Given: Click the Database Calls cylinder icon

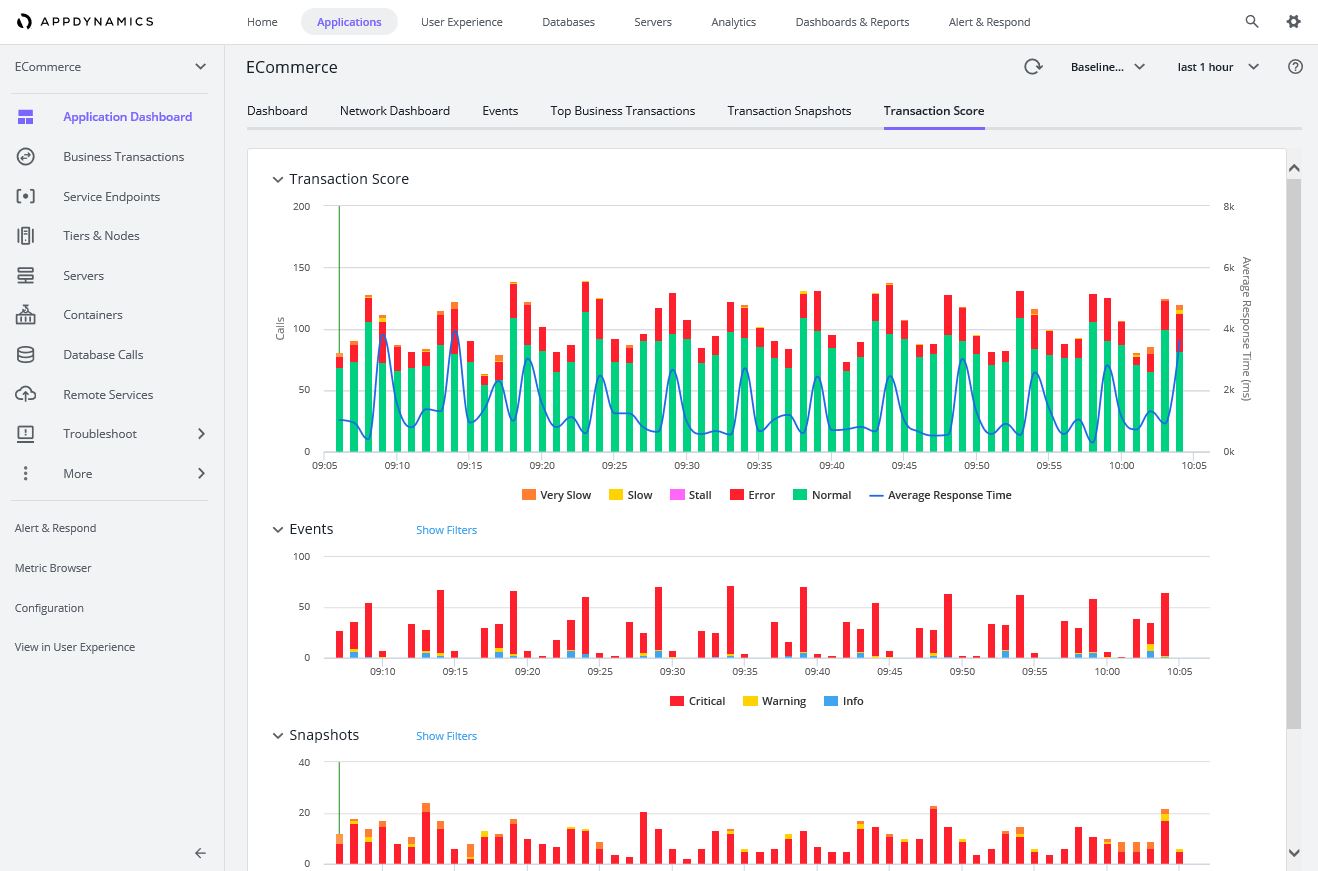Looking at the screenshot, I should point(26,355).
